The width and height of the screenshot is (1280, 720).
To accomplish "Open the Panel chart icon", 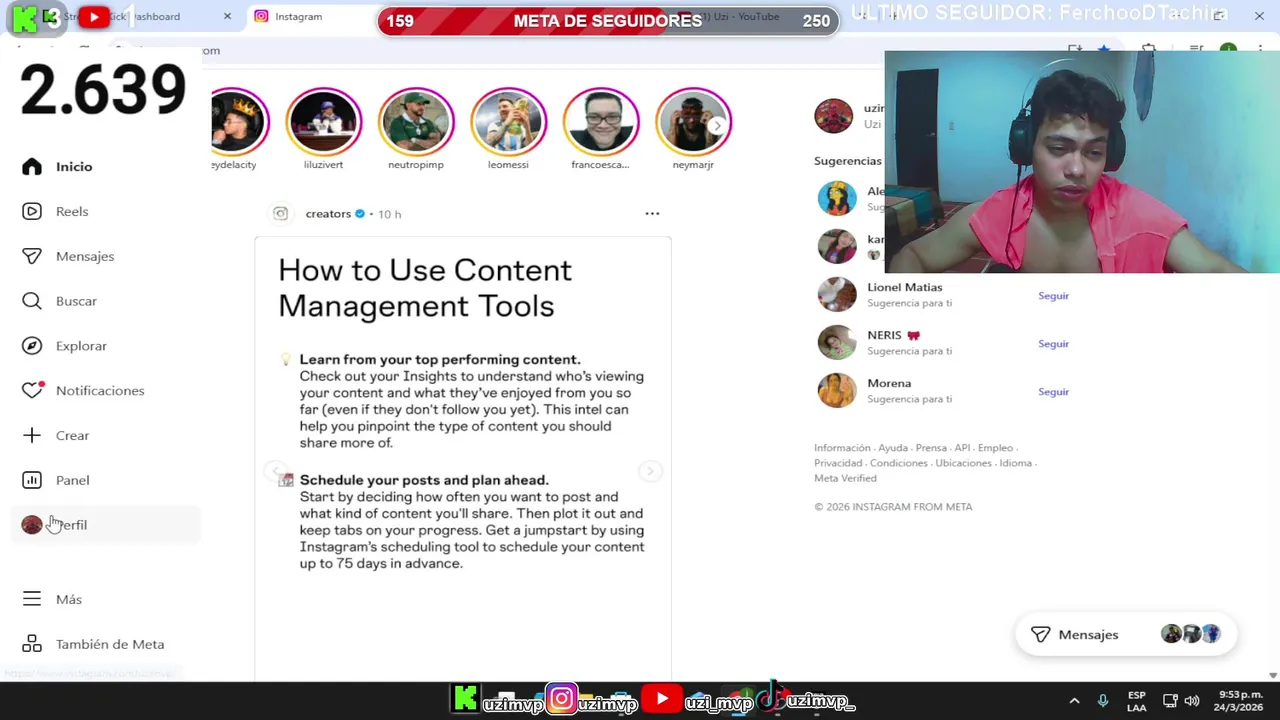I will 32,480.
